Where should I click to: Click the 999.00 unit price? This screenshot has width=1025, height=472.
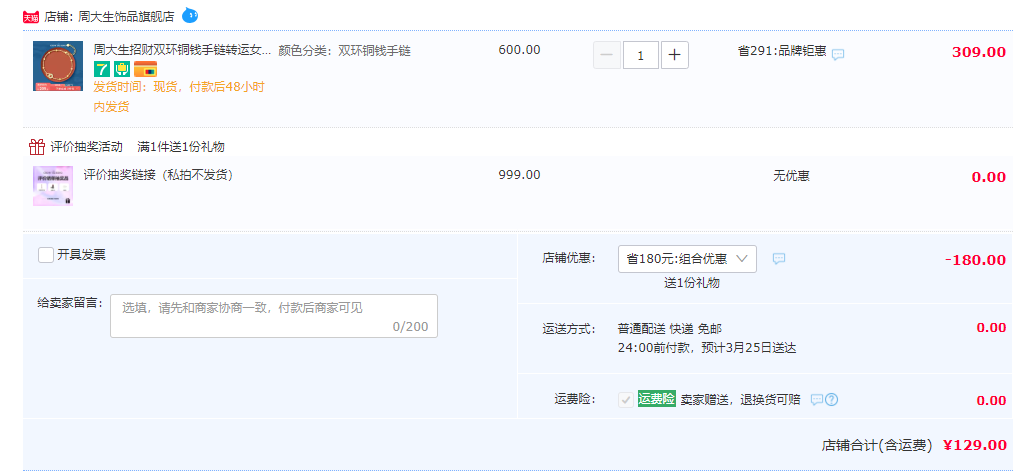(520, 175)
